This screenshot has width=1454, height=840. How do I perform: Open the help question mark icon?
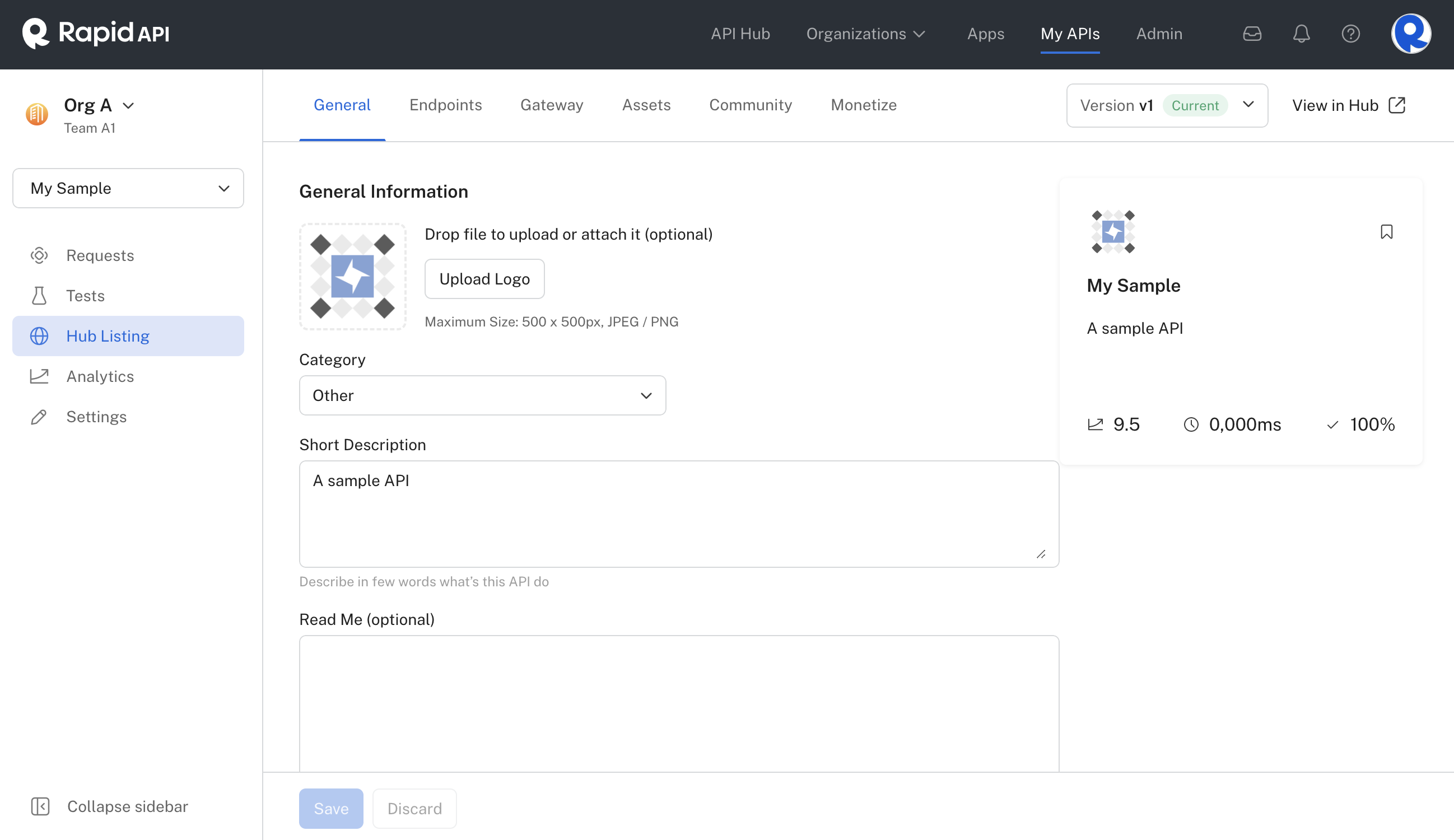coord(1350,34)
